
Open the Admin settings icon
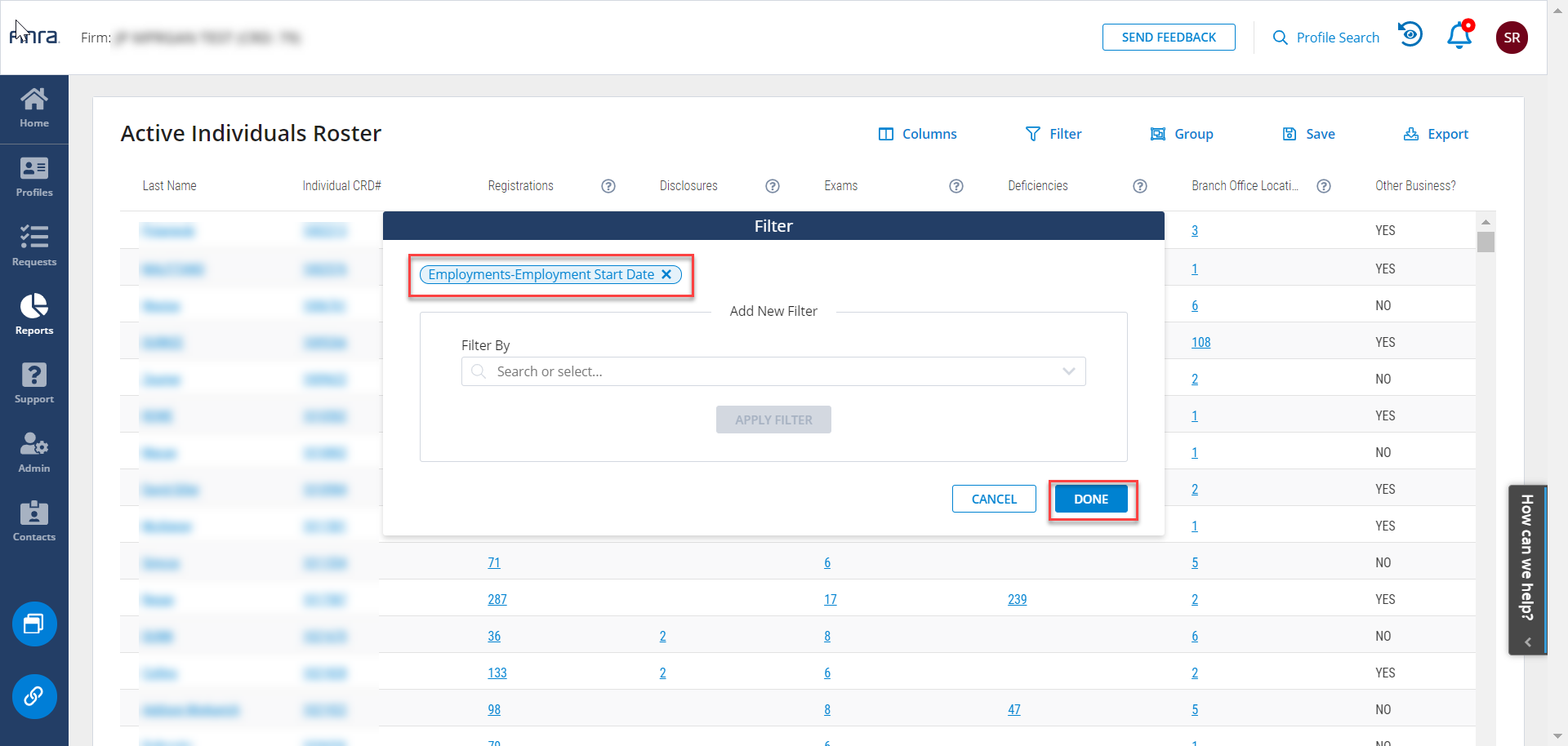coord(34,452)
